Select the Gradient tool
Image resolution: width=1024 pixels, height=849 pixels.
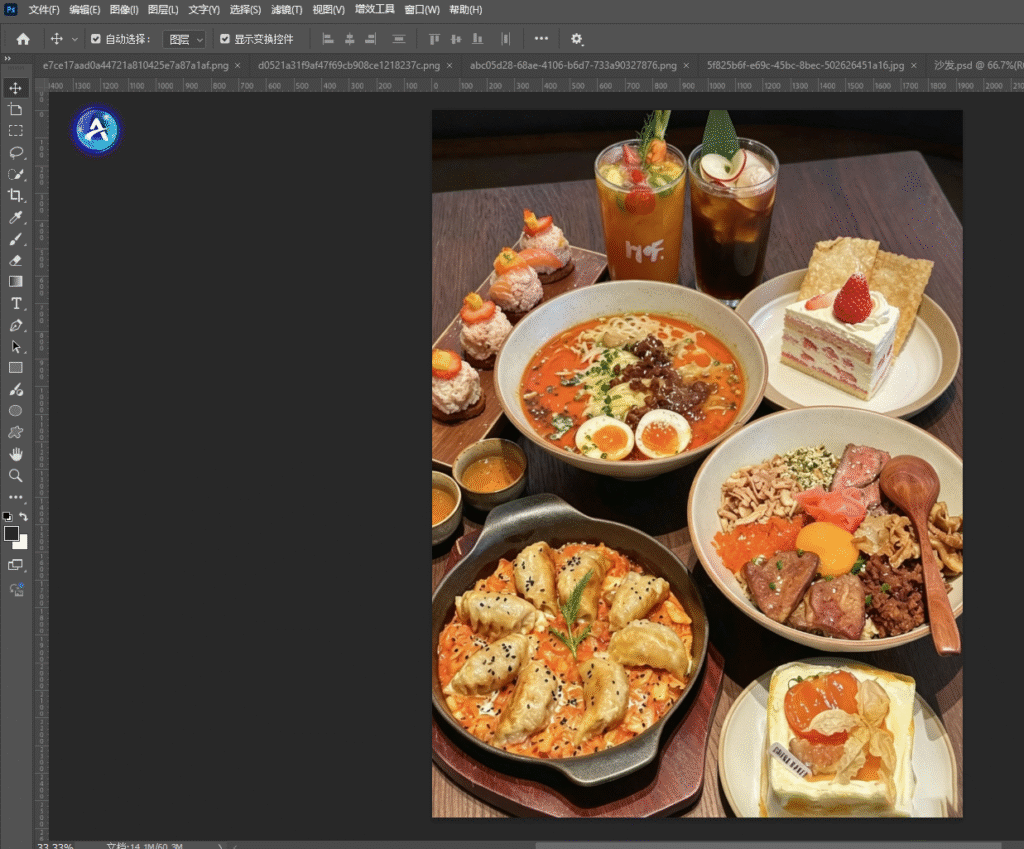click(x=16, y=281)
